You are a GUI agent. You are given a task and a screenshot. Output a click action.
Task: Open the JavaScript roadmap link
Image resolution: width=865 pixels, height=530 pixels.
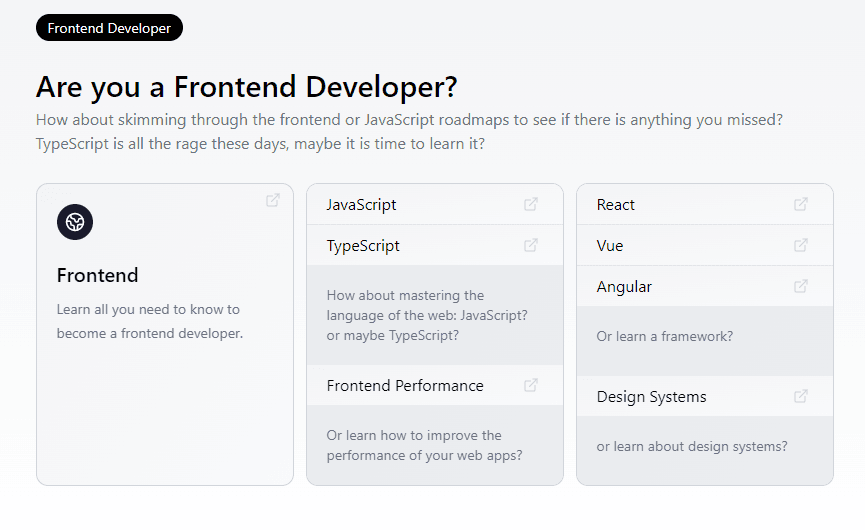pyautogui.click(x=362, y=204)
